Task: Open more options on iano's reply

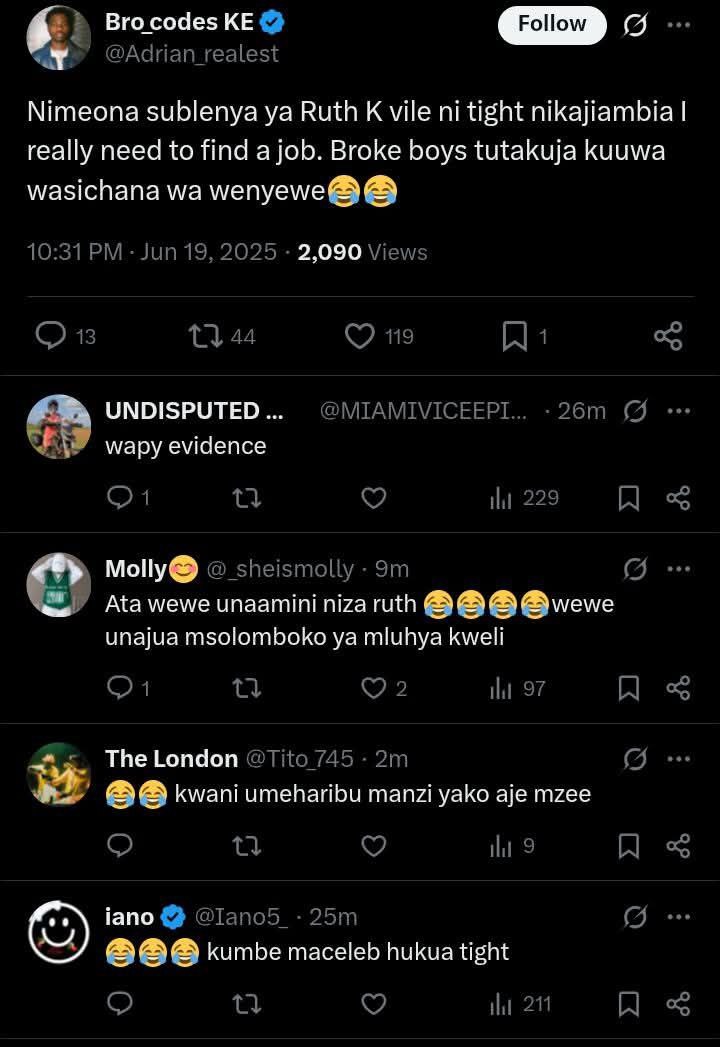Action: click(679, 917)
